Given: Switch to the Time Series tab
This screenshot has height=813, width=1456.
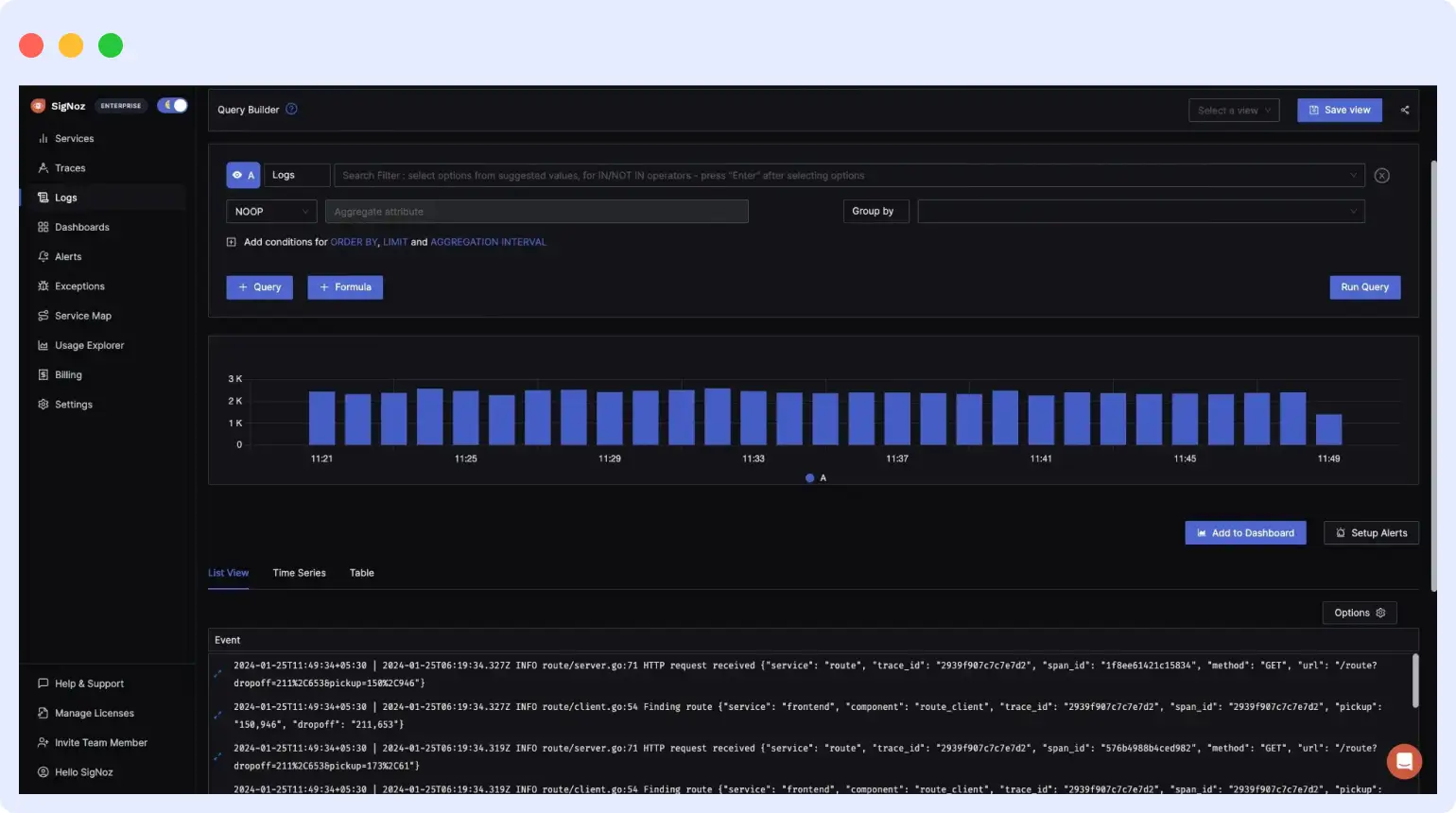Looking at the screenshot, I should (299, 573).
